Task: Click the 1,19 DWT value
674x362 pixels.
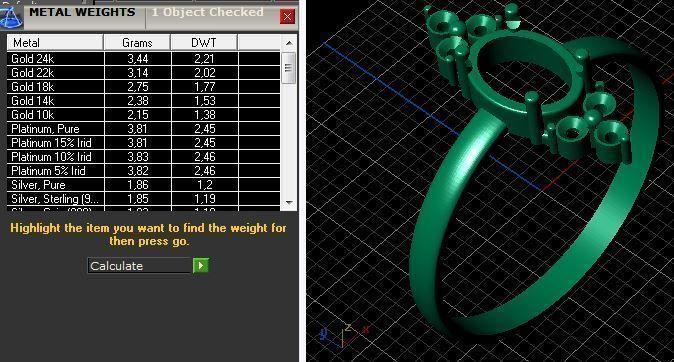Action: (x=205, y=199)
